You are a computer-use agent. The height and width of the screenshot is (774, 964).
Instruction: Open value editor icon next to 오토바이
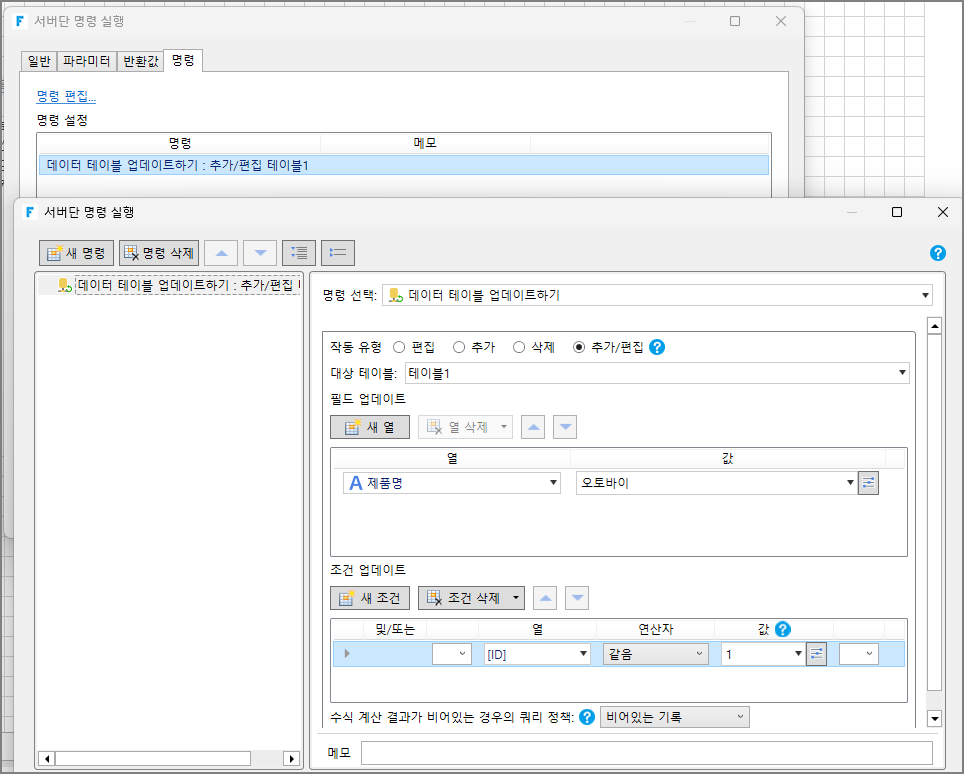tap(868, 483)
